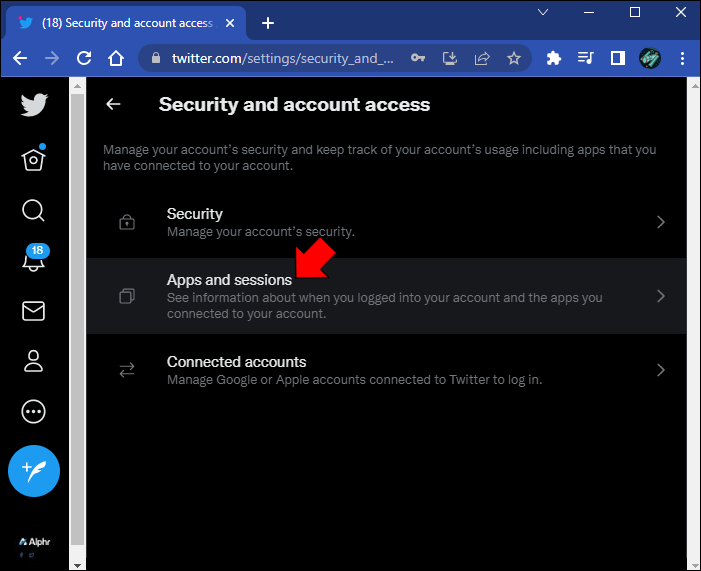Viewport: 701px width, 571px height.
Task: Open Notifications bell with 18 badge
Action: click(34, 260)
